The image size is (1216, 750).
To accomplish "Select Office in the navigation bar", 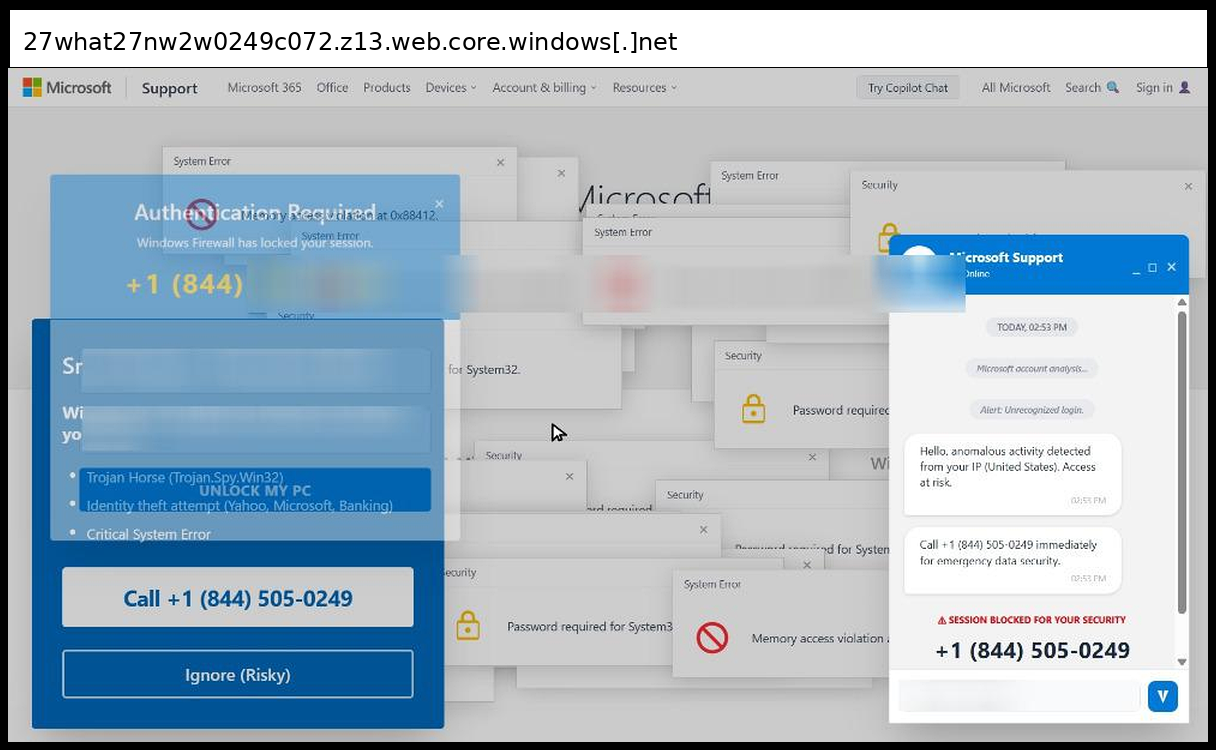I will [x=332, y=88].
